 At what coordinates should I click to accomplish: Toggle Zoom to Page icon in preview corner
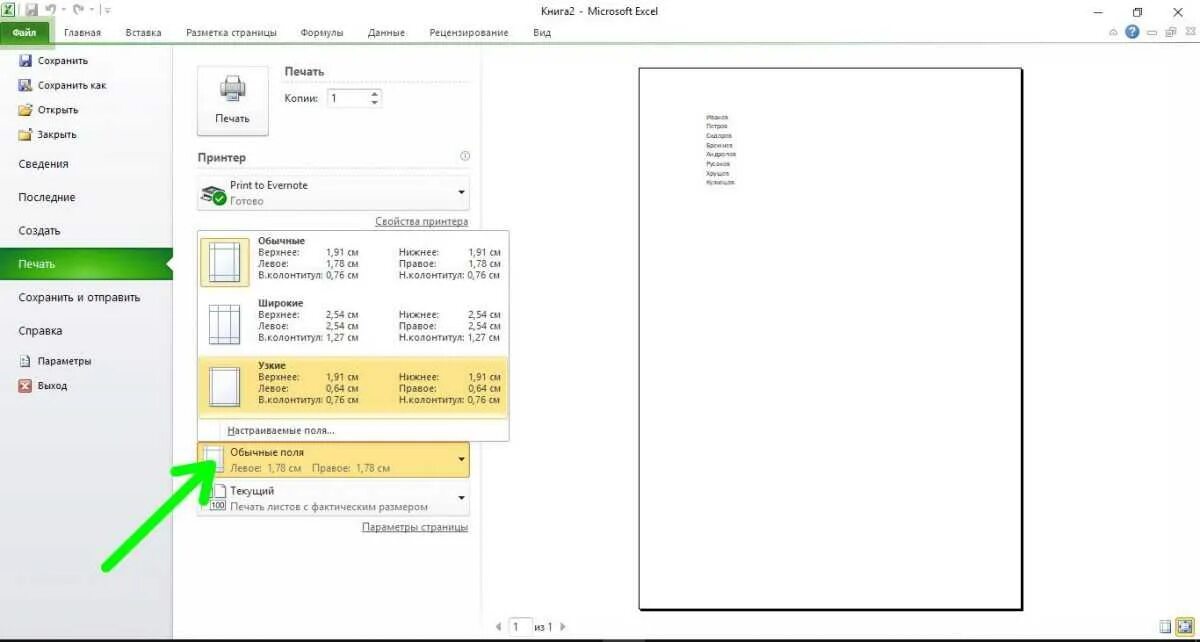click(1183, 627)
